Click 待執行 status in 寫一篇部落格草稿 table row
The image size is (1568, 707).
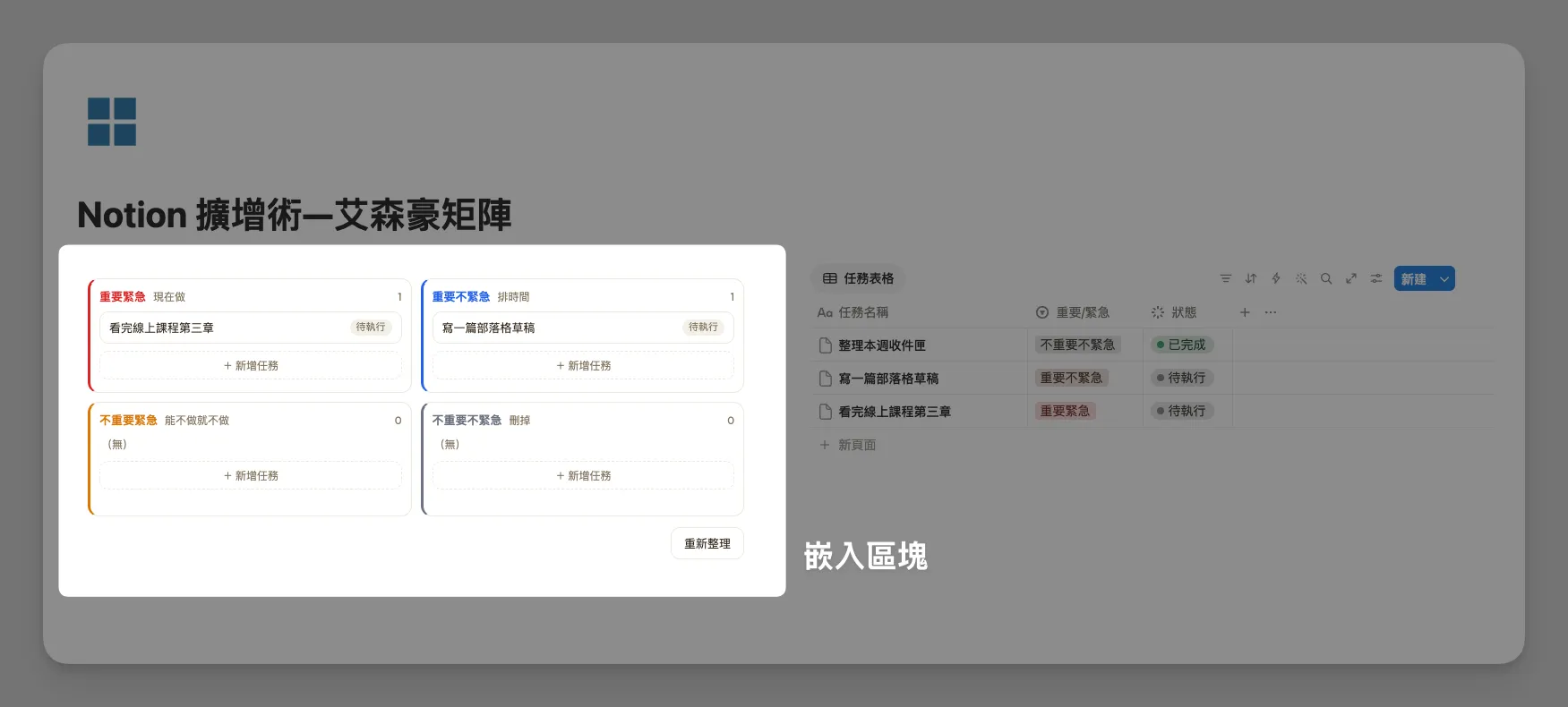click(x=1182, y=378)
